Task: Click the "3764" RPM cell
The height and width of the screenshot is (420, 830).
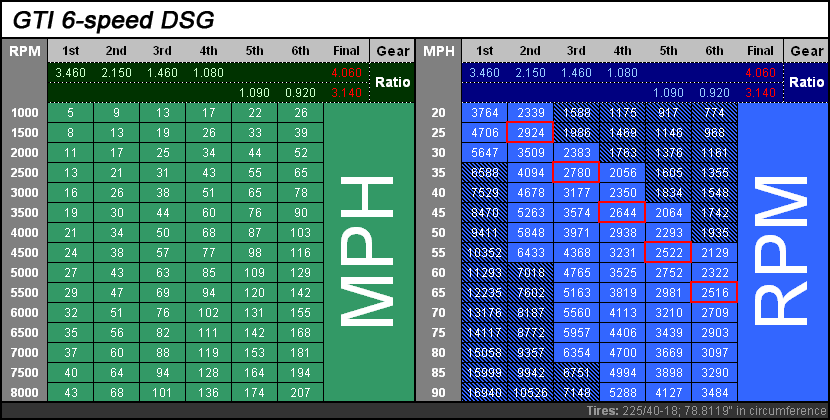Action: (x=484, y=113)
